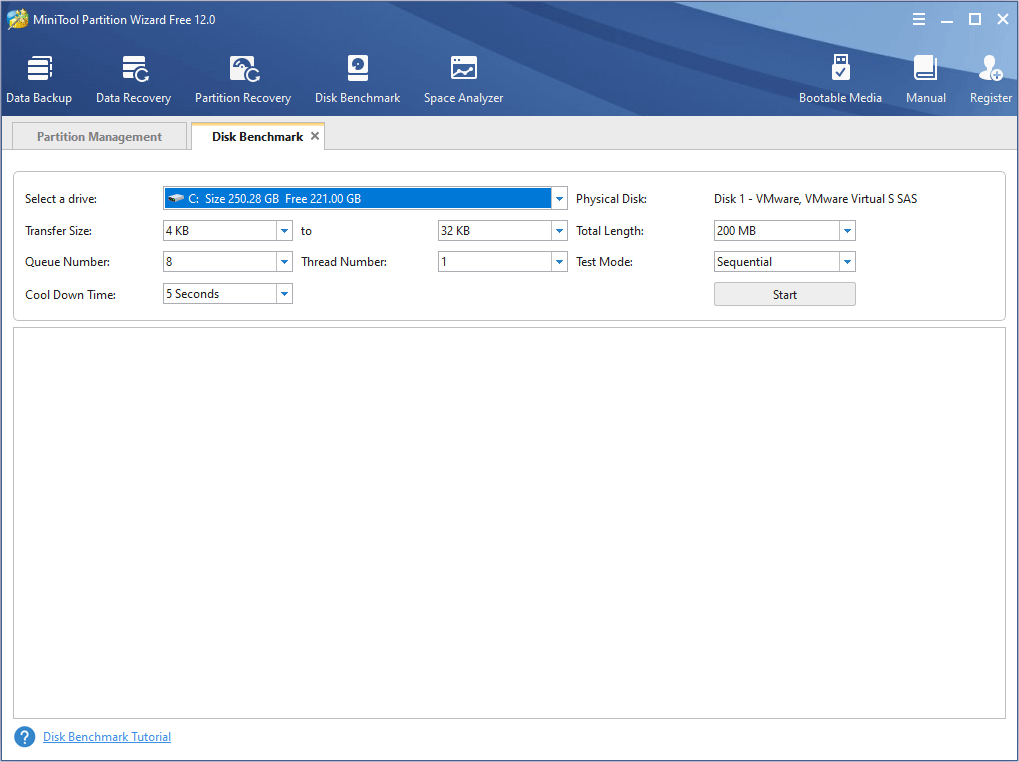Close the MiniTool Partition Wizard window

coord(1003,19)
